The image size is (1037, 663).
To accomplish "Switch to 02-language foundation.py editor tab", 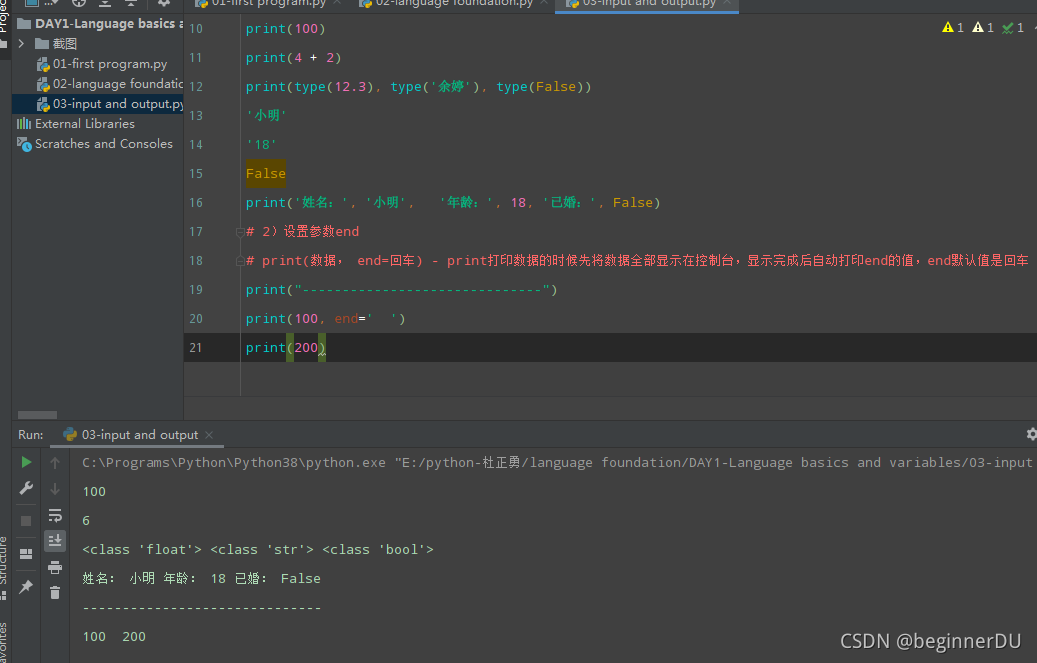I will 454,3.
